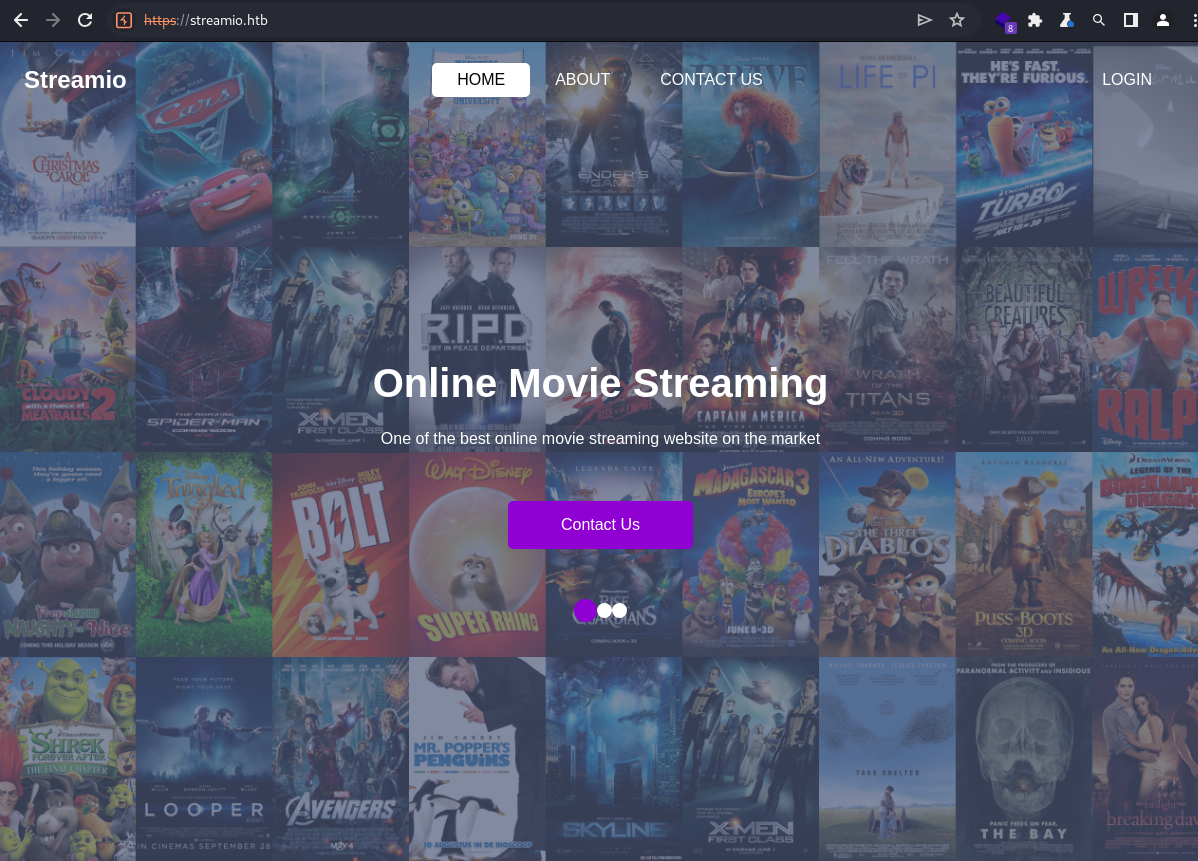Click the Puss in Boots 3D poster

[x=1024, y=555]
